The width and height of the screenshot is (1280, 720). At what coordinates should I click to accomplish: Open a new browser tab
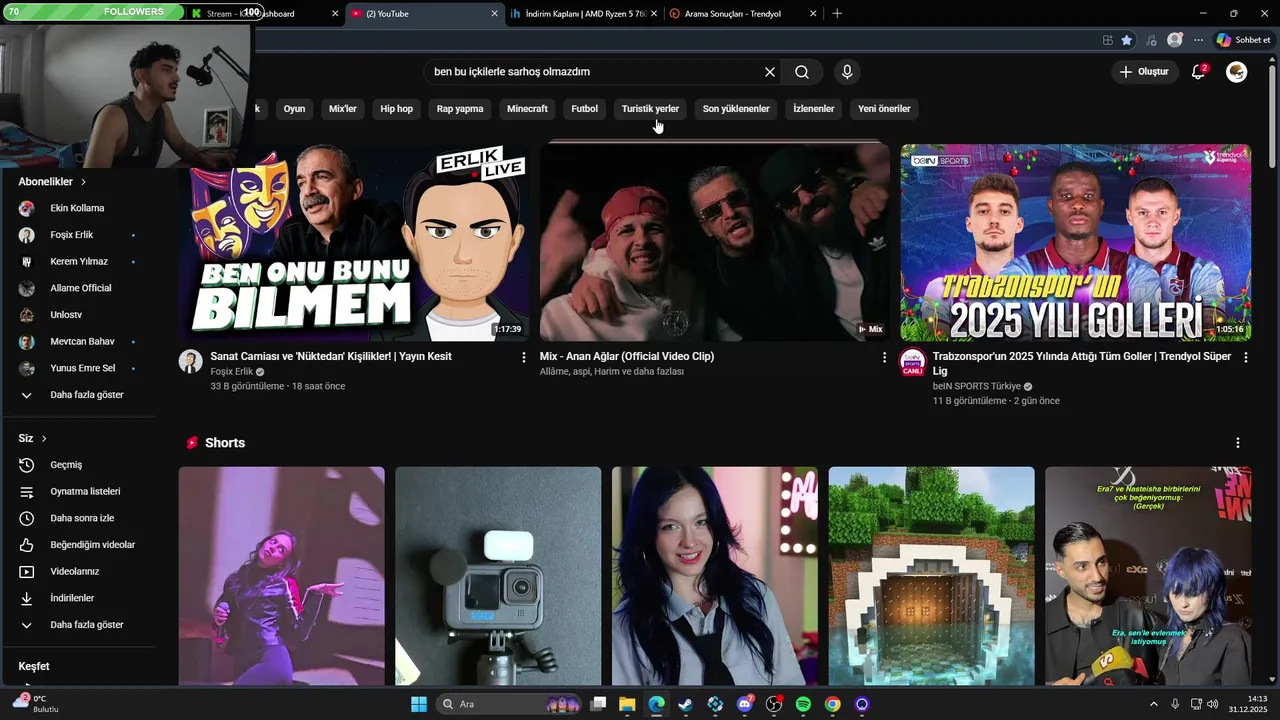[837, 14]
